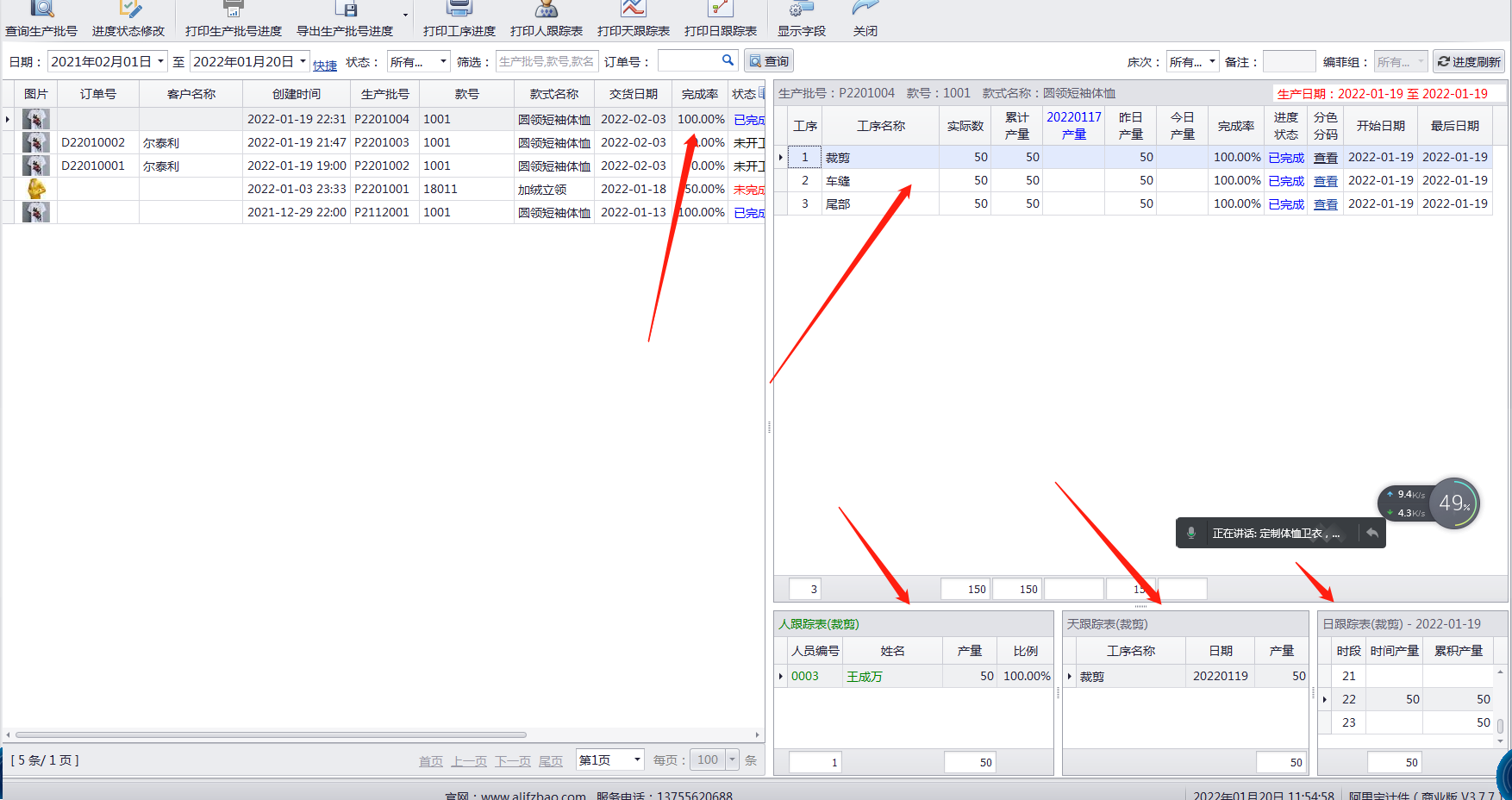Click the 导出生产批号进度 export icon
The image size is (1512, 800).
point(347,17)
